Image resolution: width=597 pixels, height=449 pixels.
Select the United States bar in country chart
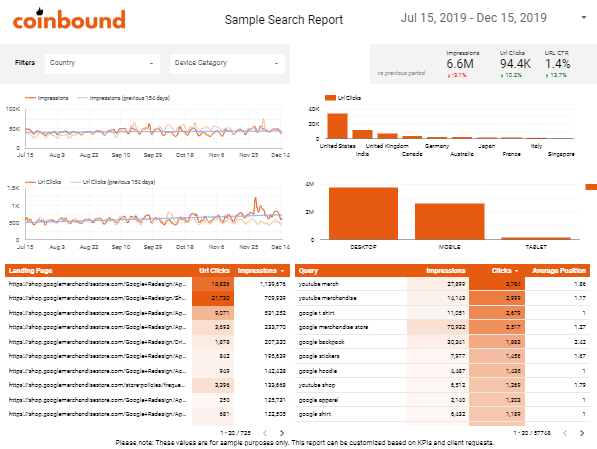[337, 126]
